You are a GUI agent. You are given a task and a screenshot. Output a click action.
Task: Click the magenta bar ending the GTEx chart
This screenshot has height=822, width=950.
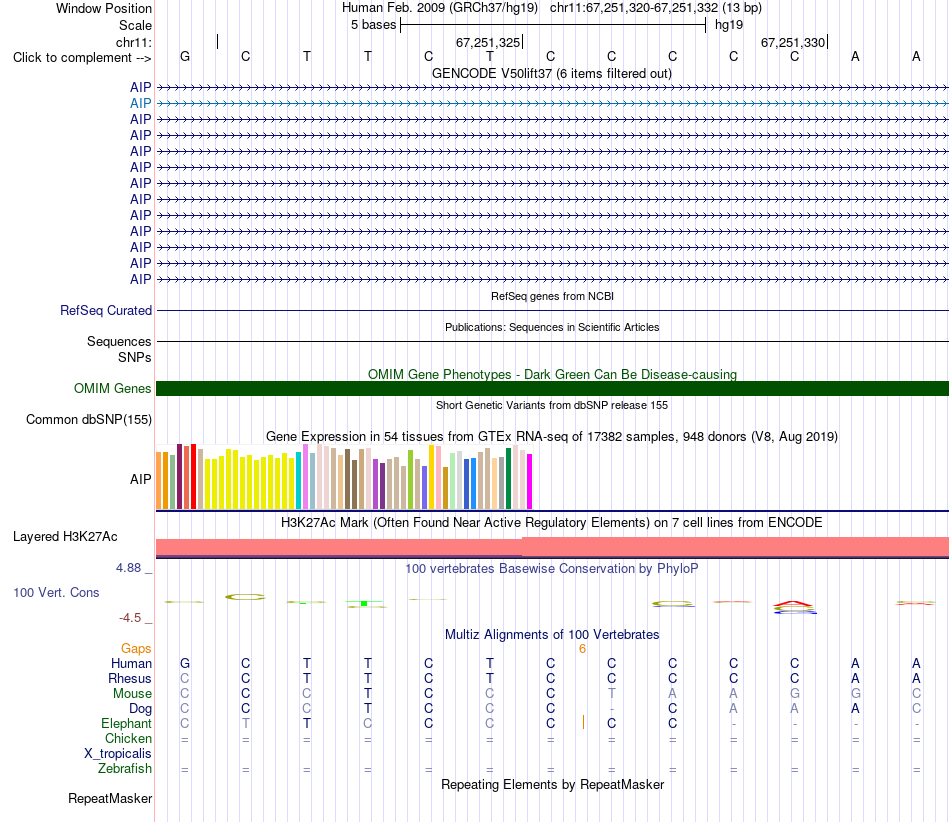pos(530,482)
